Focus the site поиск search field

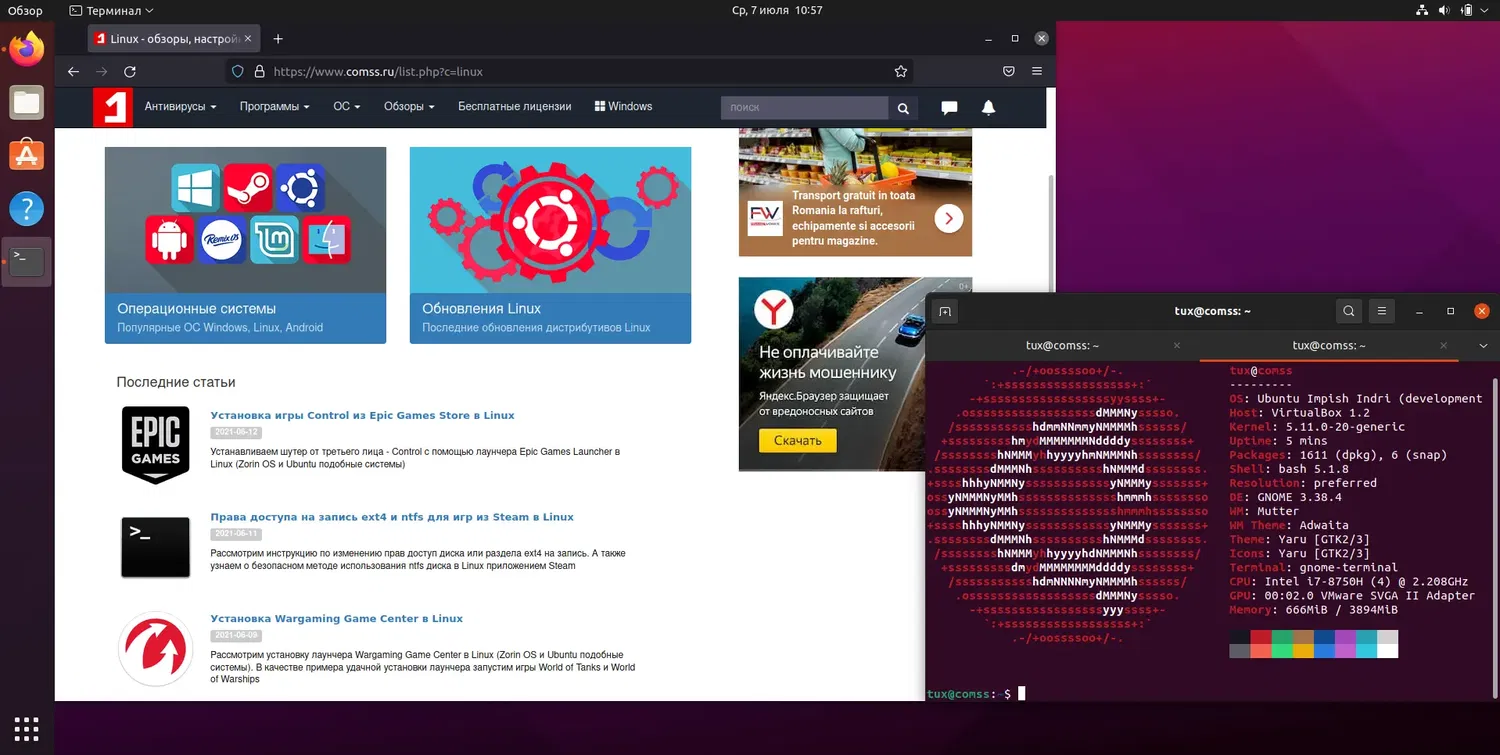point(804,108)
